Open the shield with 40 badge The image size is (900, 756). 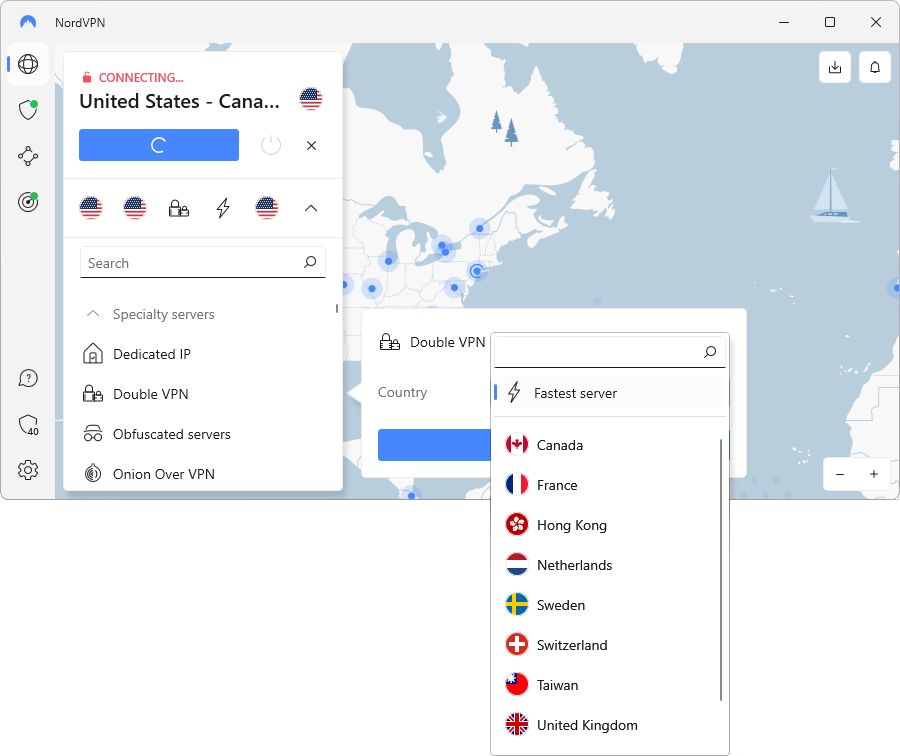[28, 425]
